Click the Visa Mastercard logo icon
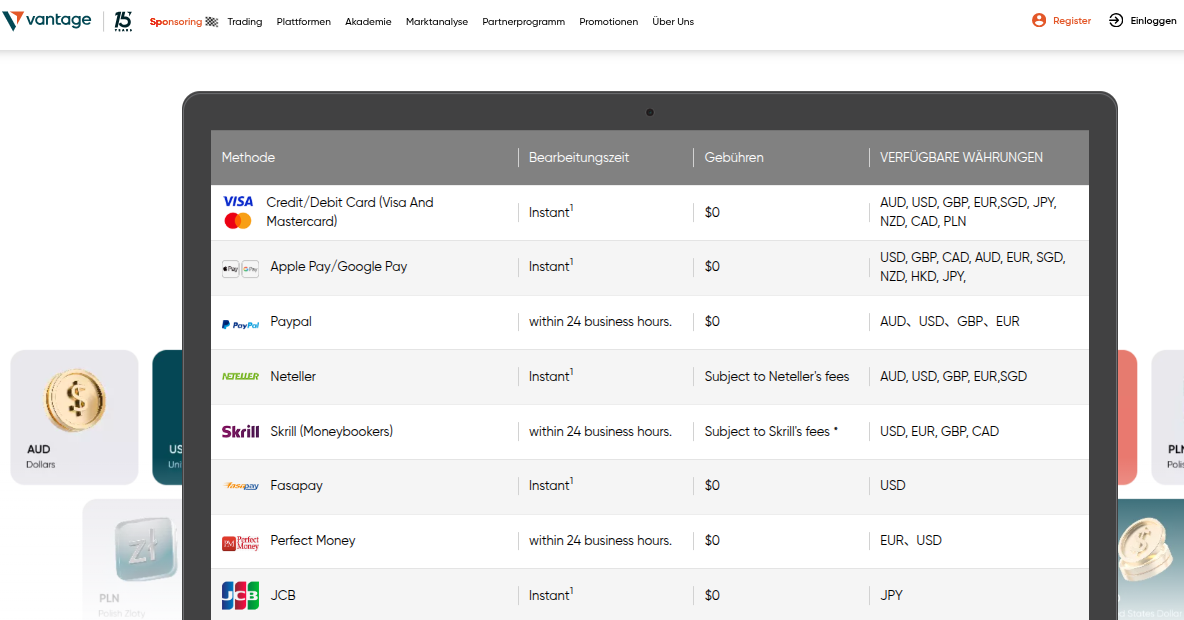The image size is (1184, 620). [x=238, y=212]
